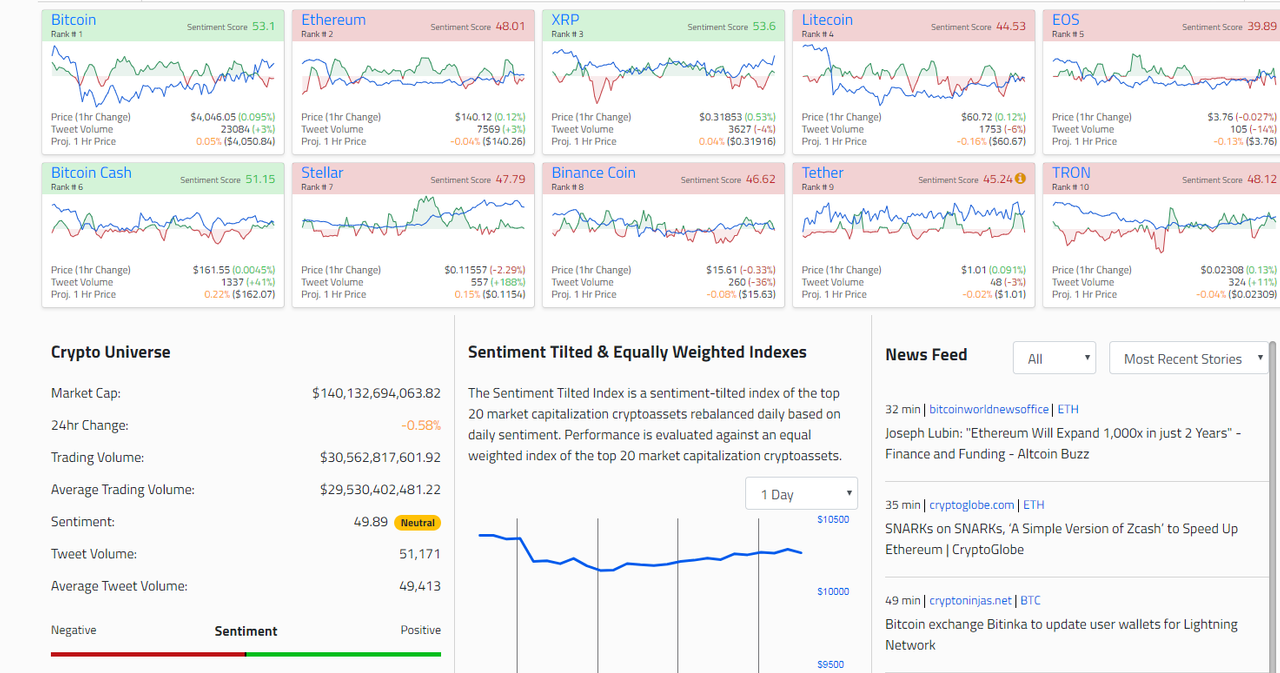Click the Neutral sentiment badge

coord(417,522)
